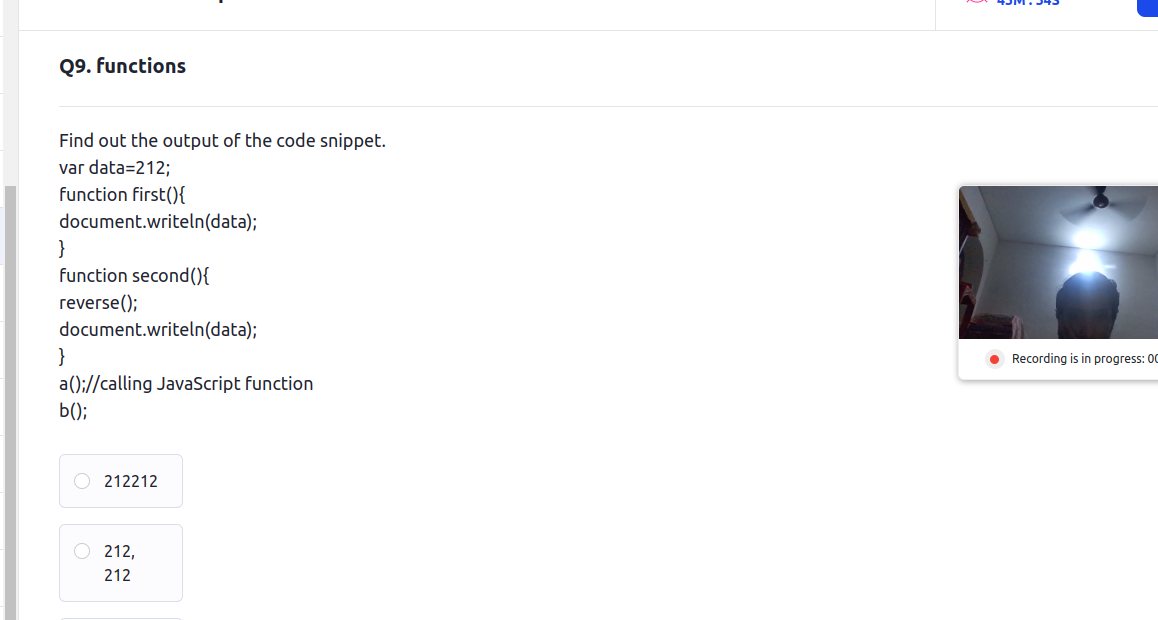Click the '212, 212' option card text
Viewport: 1158px width, 620px height.
coord(119,563)
